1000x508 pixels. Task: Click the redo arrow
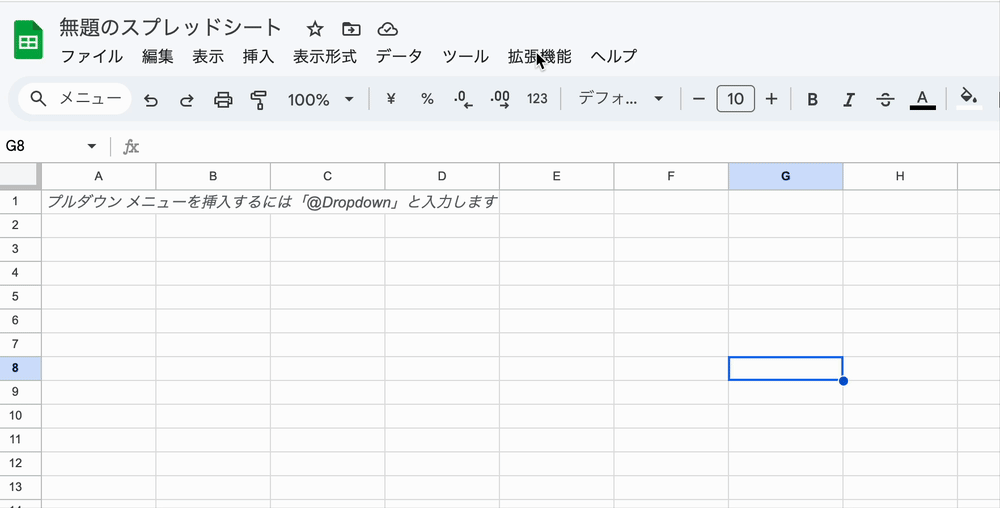click(x=187, y=99)
